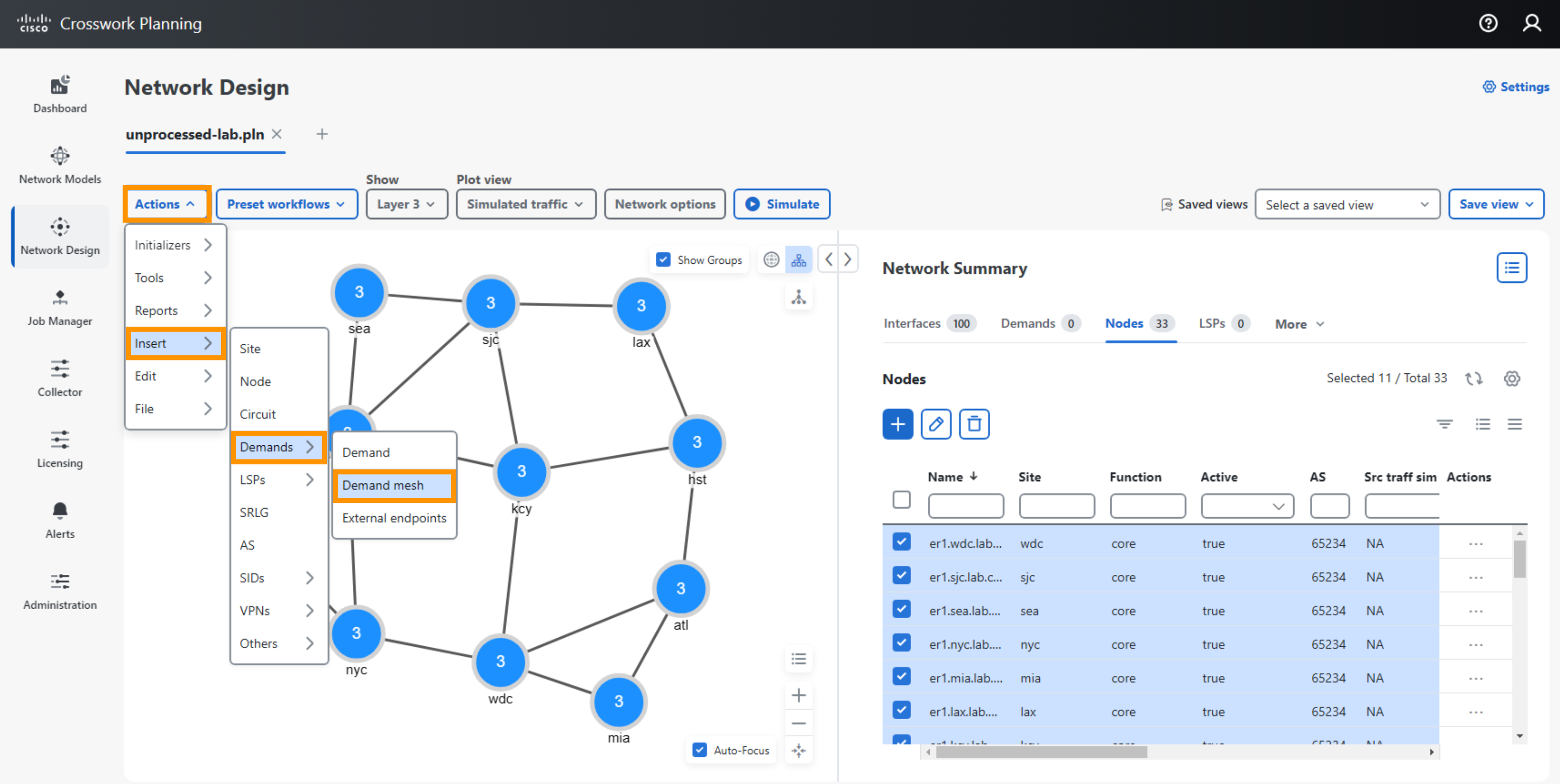
Task: Sort the Nodes table by Name column
Action: tap(952, 476)
